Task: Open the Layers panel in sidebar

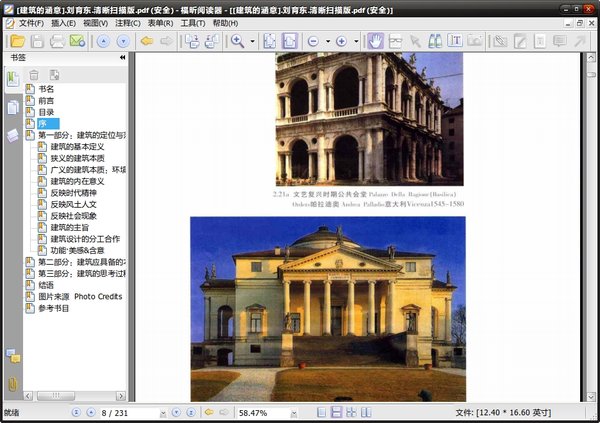Action: [x=13, y=135]
